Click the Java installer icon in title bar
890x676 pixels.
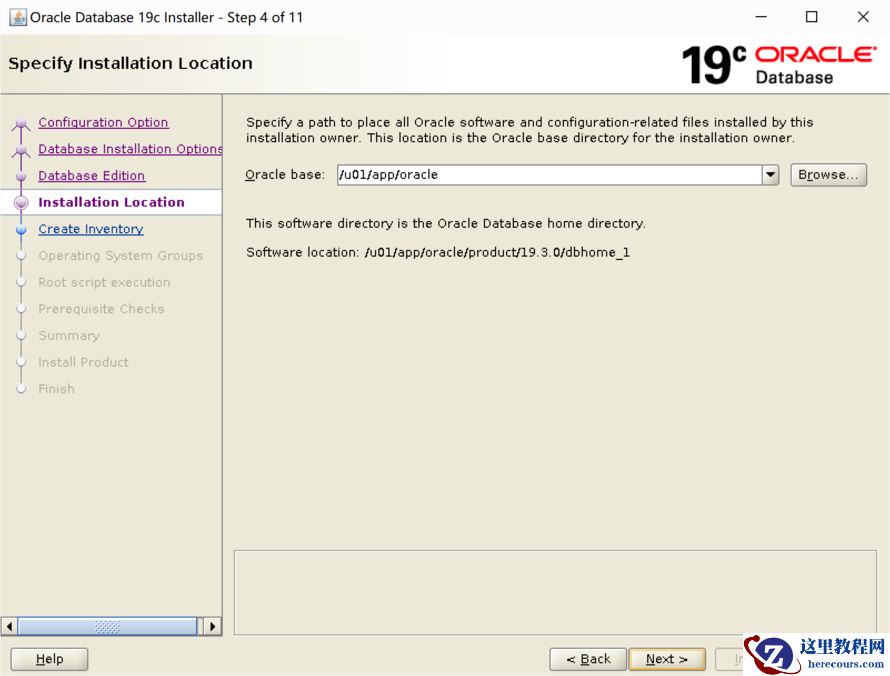coord(18,17)
